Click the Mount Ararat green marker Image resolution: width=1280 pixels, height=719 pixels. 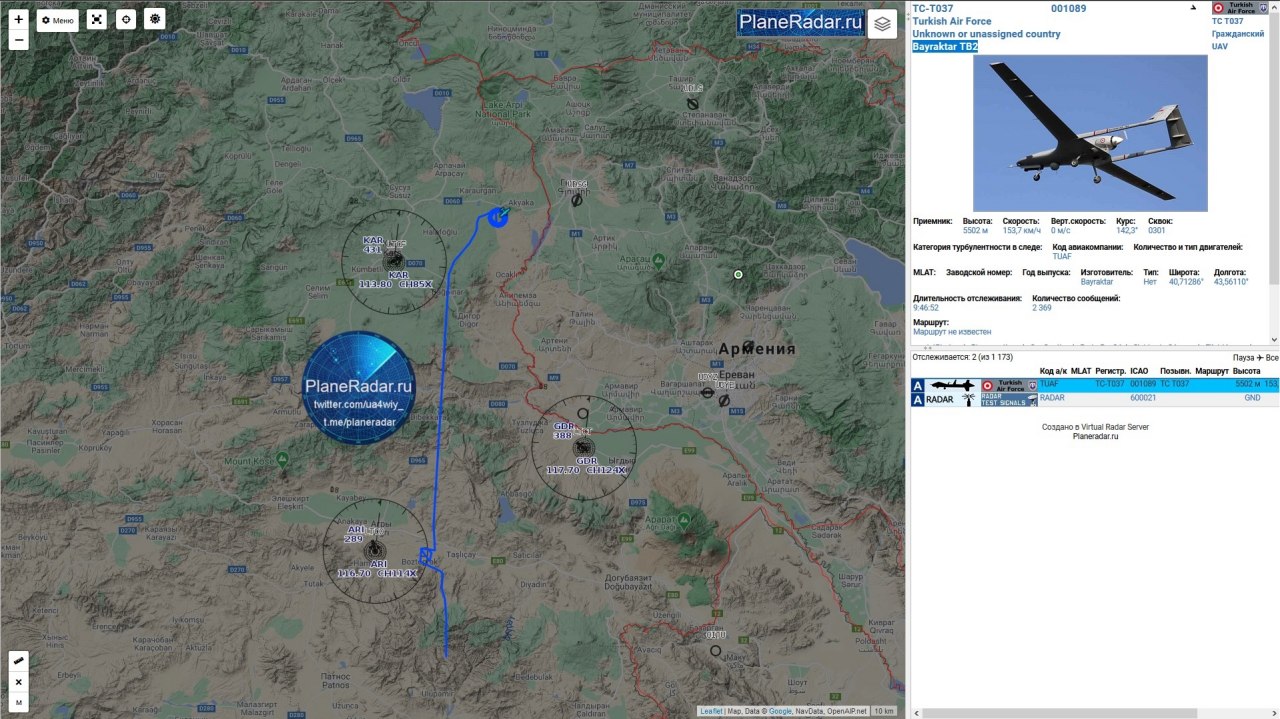coord(683,520)
